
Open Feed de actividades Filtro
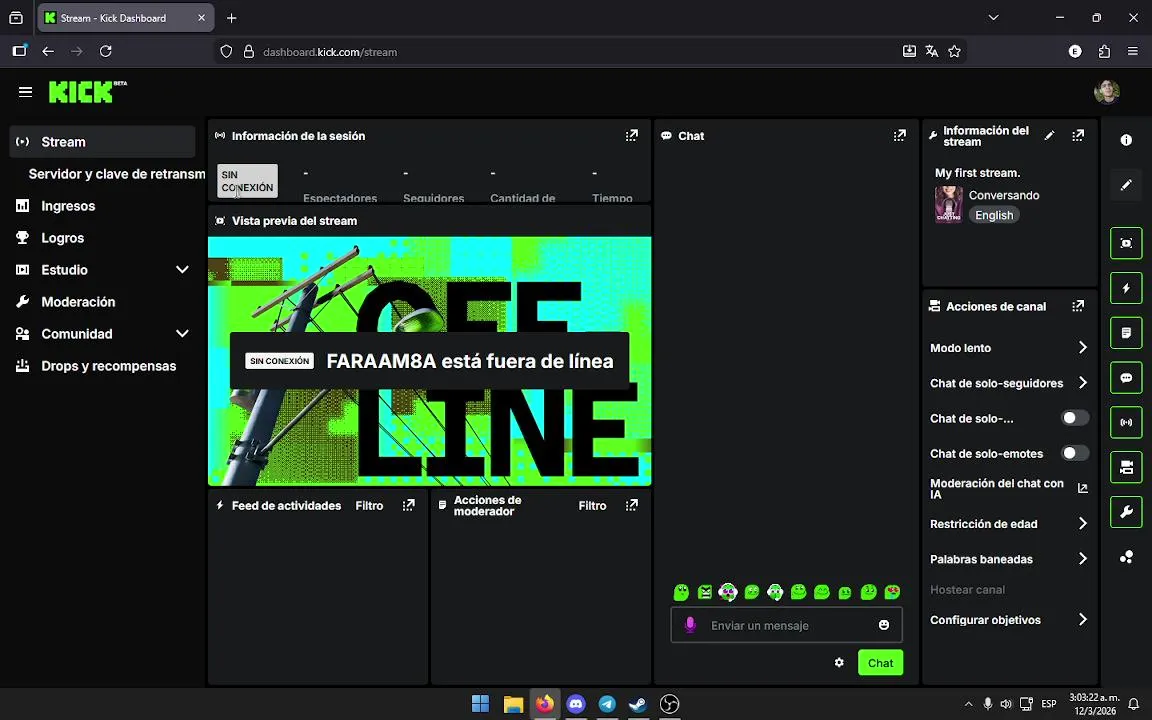tap(369, 505)
